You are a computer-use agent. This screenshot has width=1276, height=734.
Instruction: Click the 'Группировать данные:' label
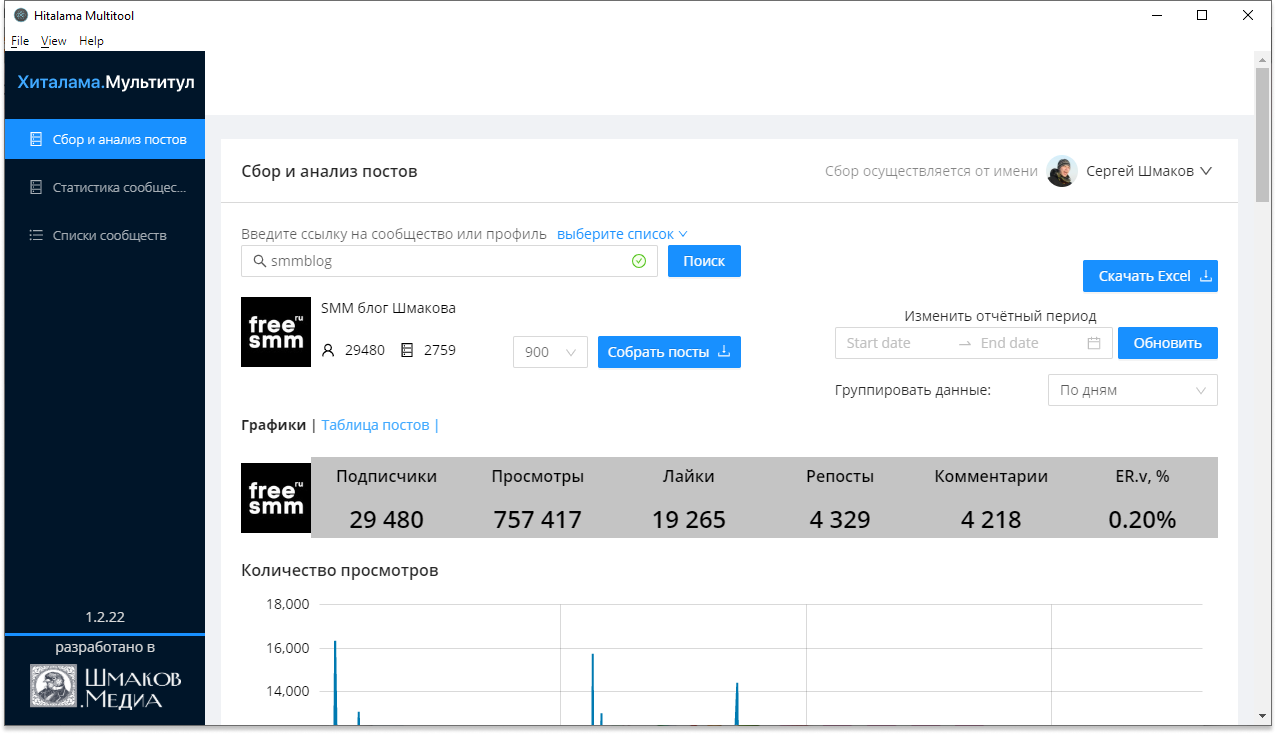913,390
